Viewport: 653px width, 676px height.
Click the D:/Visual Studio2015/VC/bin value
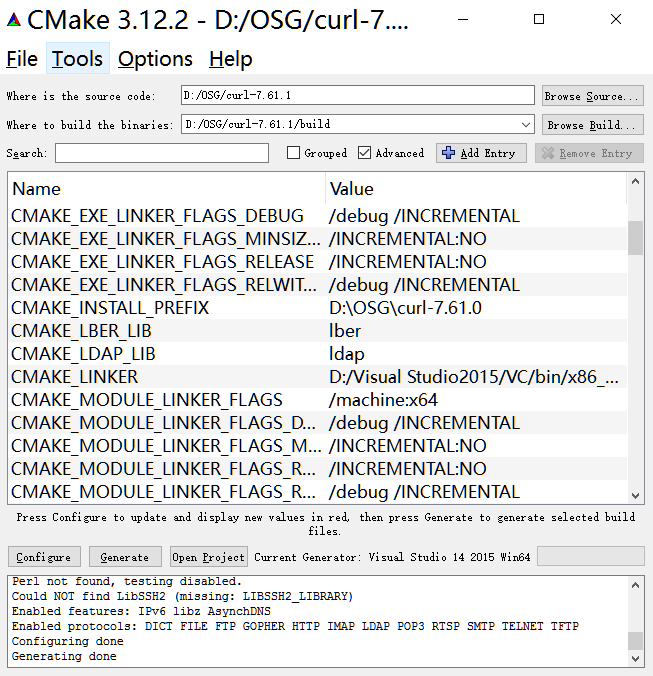[x=474, y=377]
